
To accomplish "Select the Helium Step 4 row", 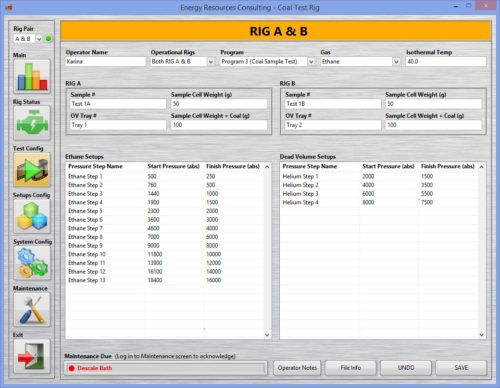I will (x=379, y=202).
